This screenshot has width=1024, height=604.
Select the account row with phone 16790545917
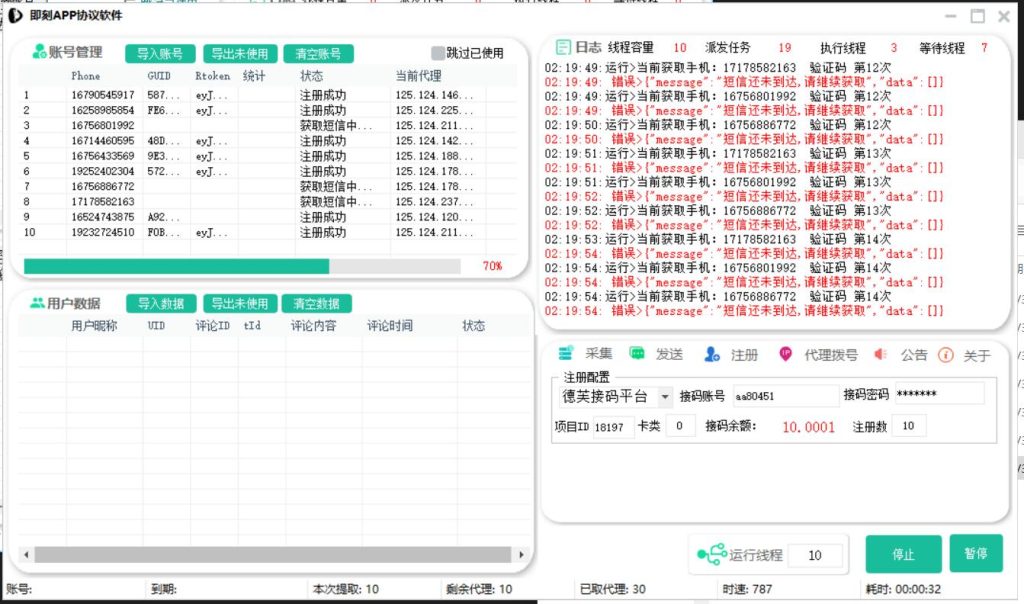[102, 95]
